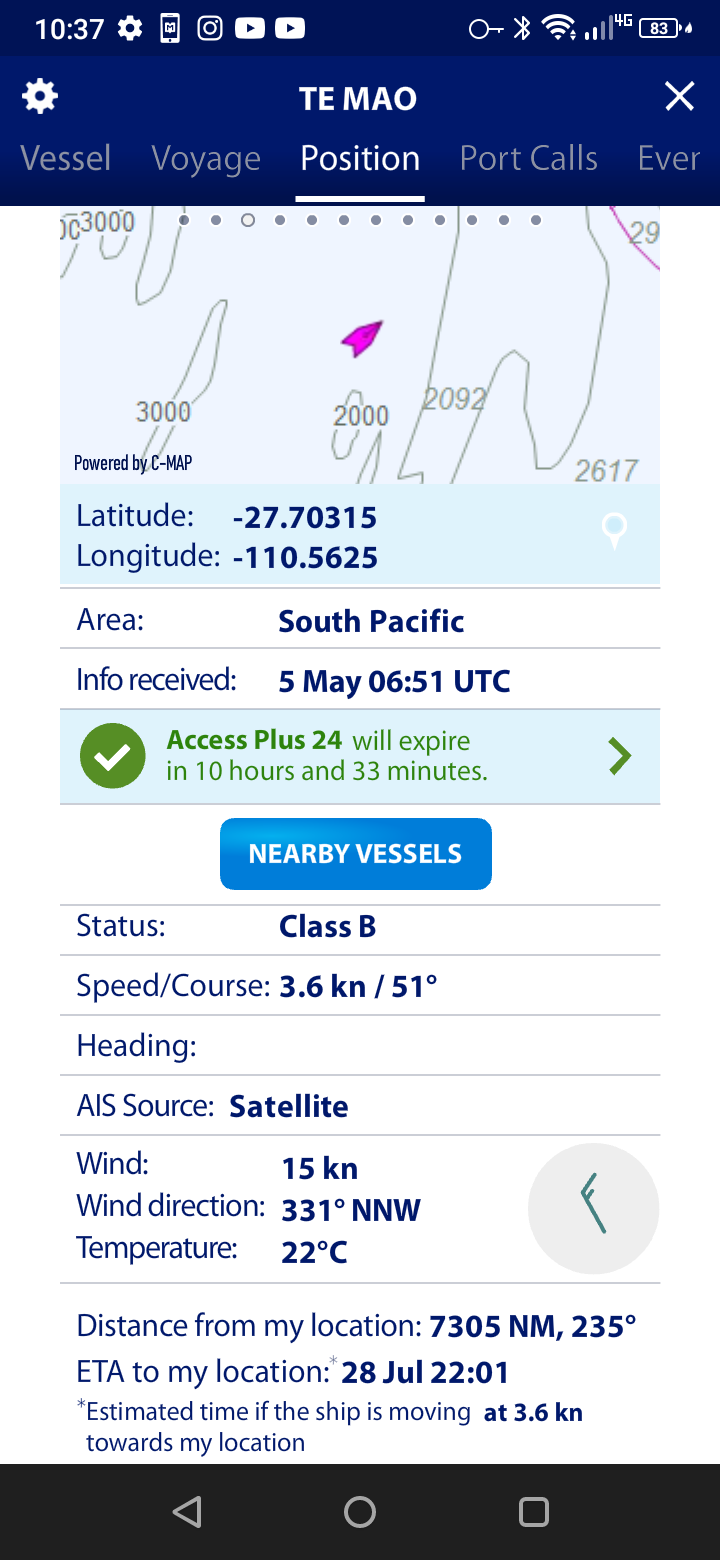
Task: Tap the map pin location icon
Action: 614,530
